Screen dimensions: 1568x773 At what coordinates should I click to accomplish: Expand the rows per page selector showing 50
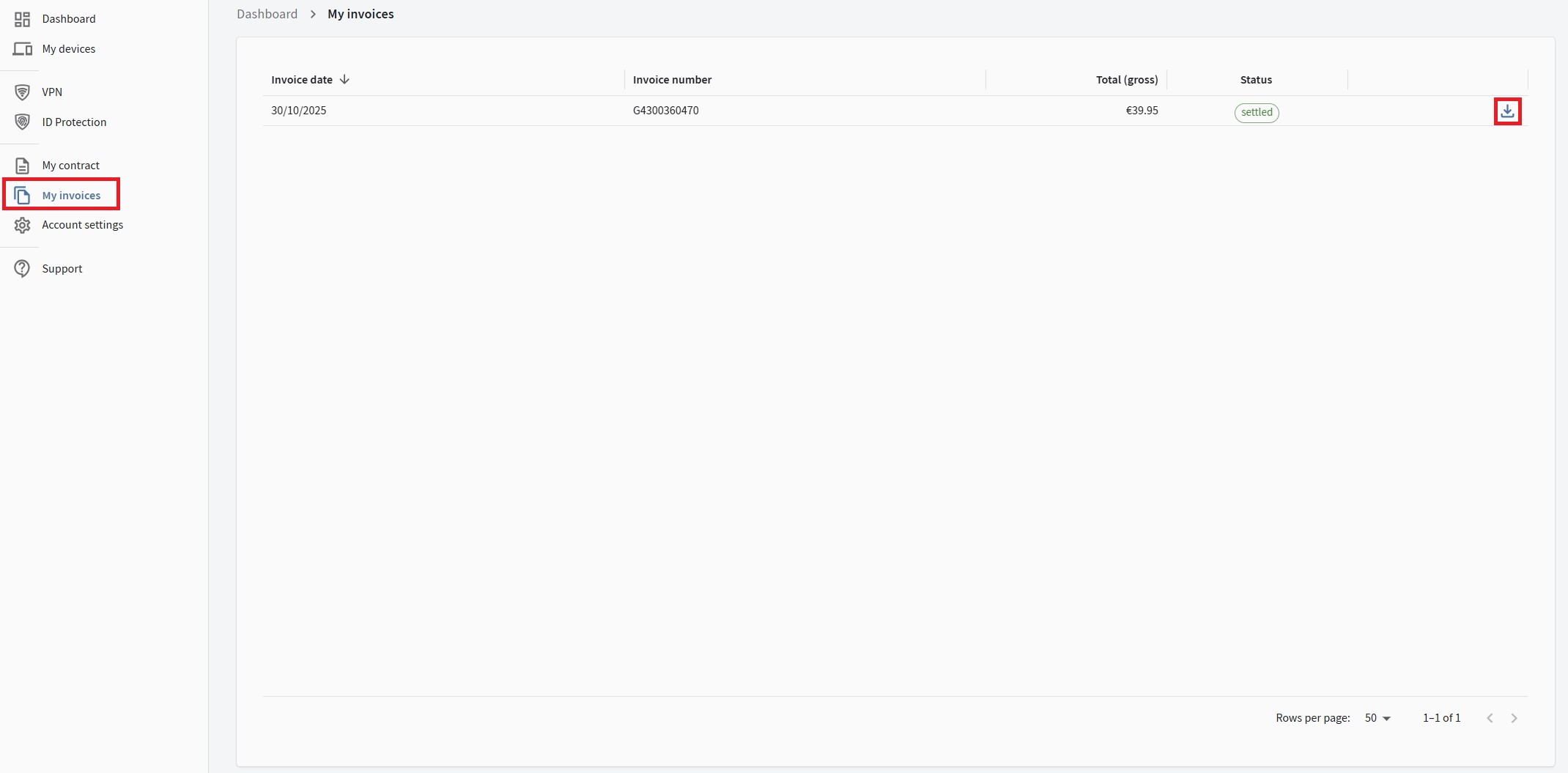pos(1377,718)
